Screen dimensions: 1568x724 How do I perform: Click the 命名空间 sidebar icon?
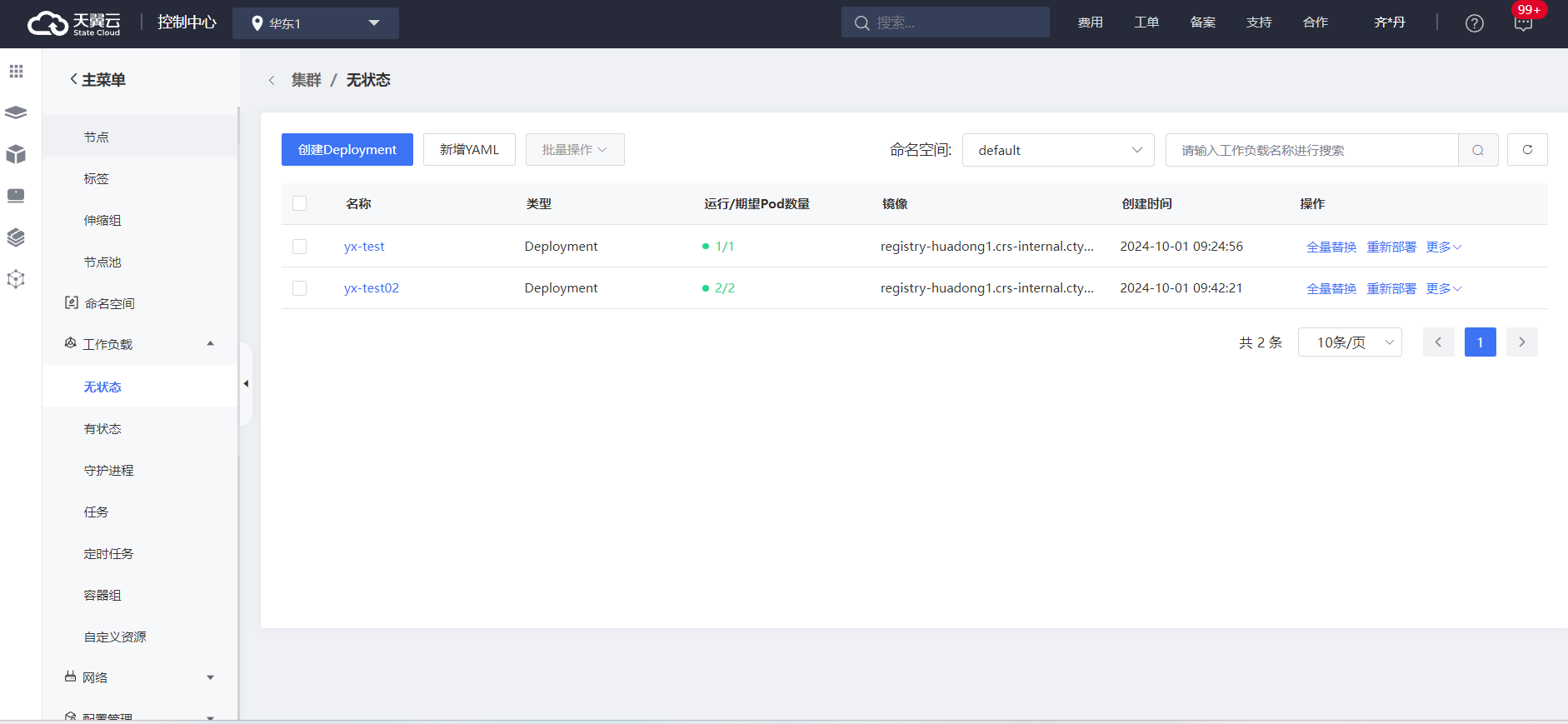click(72, 302)
